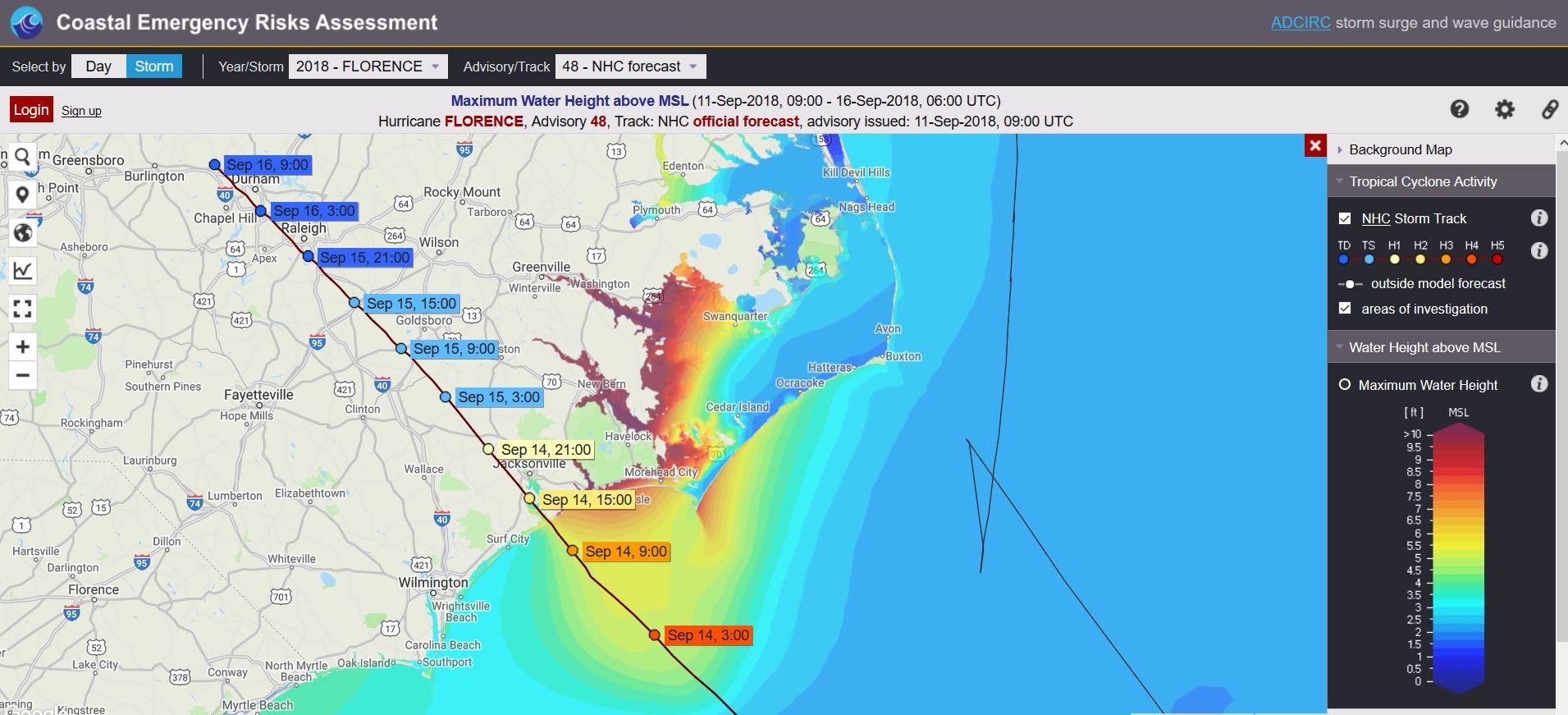Collapse the Water Height above MSL section
This screenshot has width=1568, height=715.
pyautogui.click(x=1441, y=347)
